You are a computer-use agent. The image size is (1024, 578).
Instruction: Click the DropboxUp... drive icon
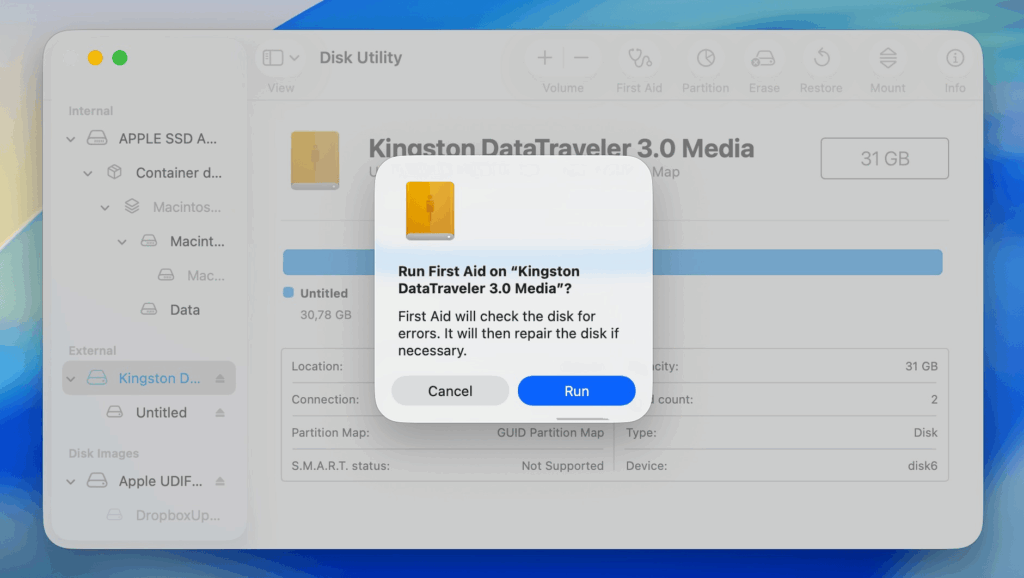(x=114, y=515)
